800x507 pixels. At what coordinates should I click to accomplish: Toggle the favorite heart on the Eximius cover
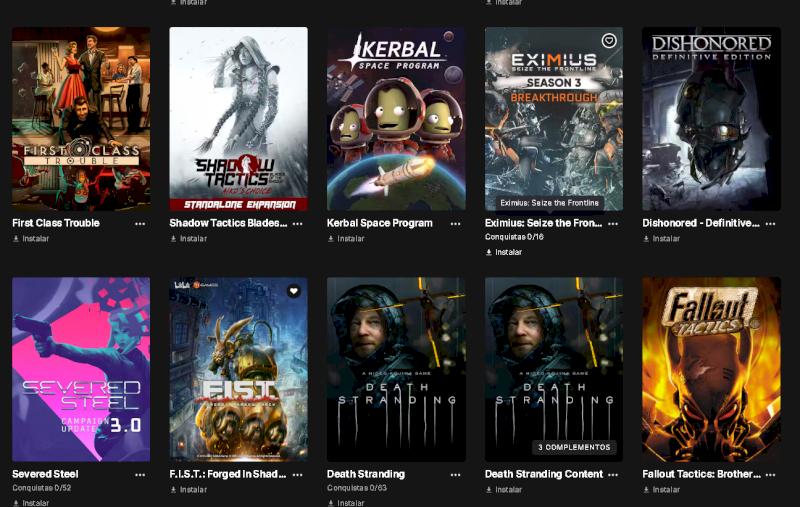tap(609, 40)
